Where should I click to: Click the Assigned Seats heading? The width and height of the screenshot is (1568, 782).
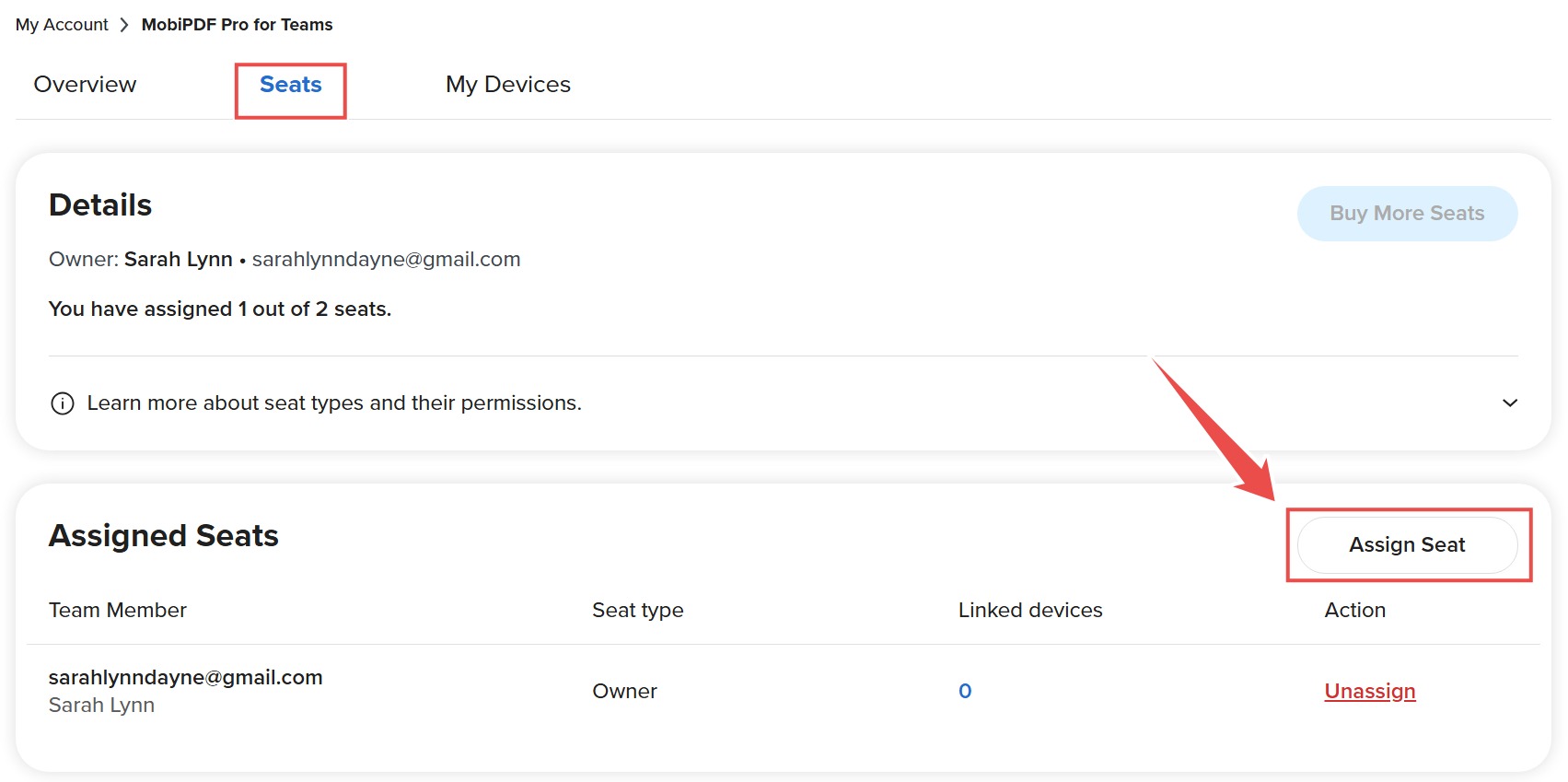(x=164, y=536)
